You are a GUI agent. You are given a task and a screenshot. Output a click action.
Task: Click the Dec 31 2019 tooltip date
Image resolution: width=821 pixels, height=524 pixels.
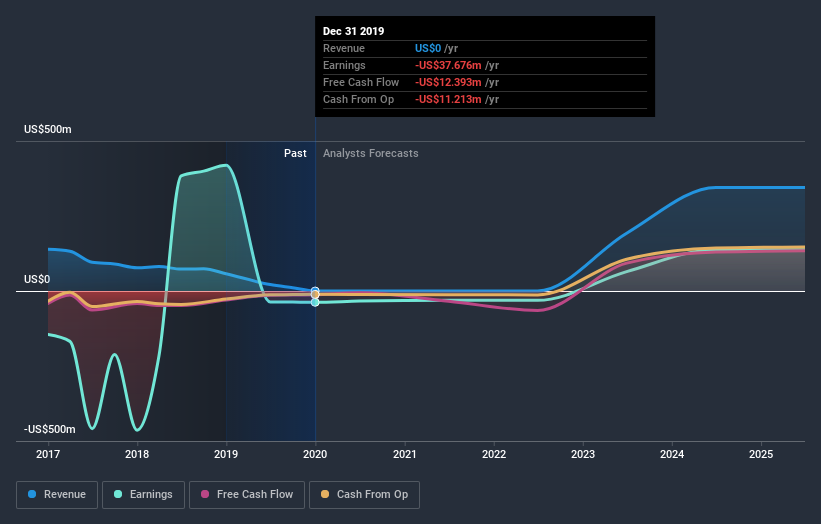(353, 31)
